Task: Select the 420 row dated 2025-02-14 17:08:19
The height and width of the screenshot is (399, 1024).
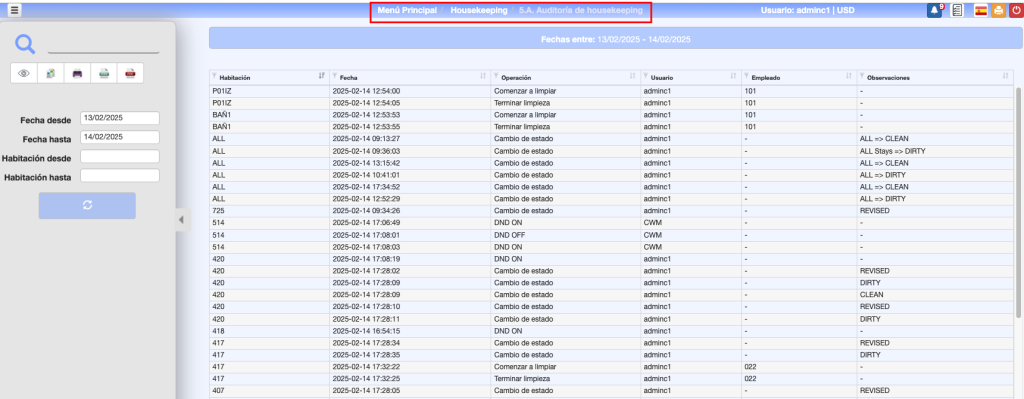Action: pyautogui.click(x=611, y=259)
